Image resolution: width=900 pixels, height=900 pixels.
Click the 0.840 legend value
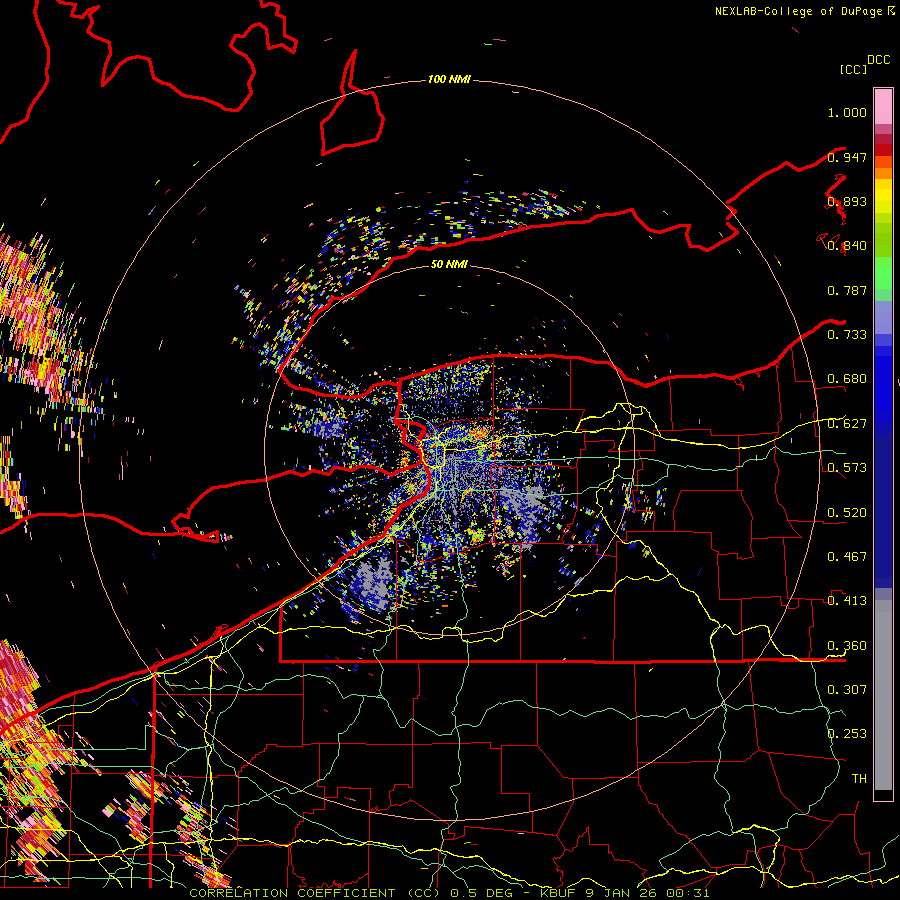click(x=847, y=246)
